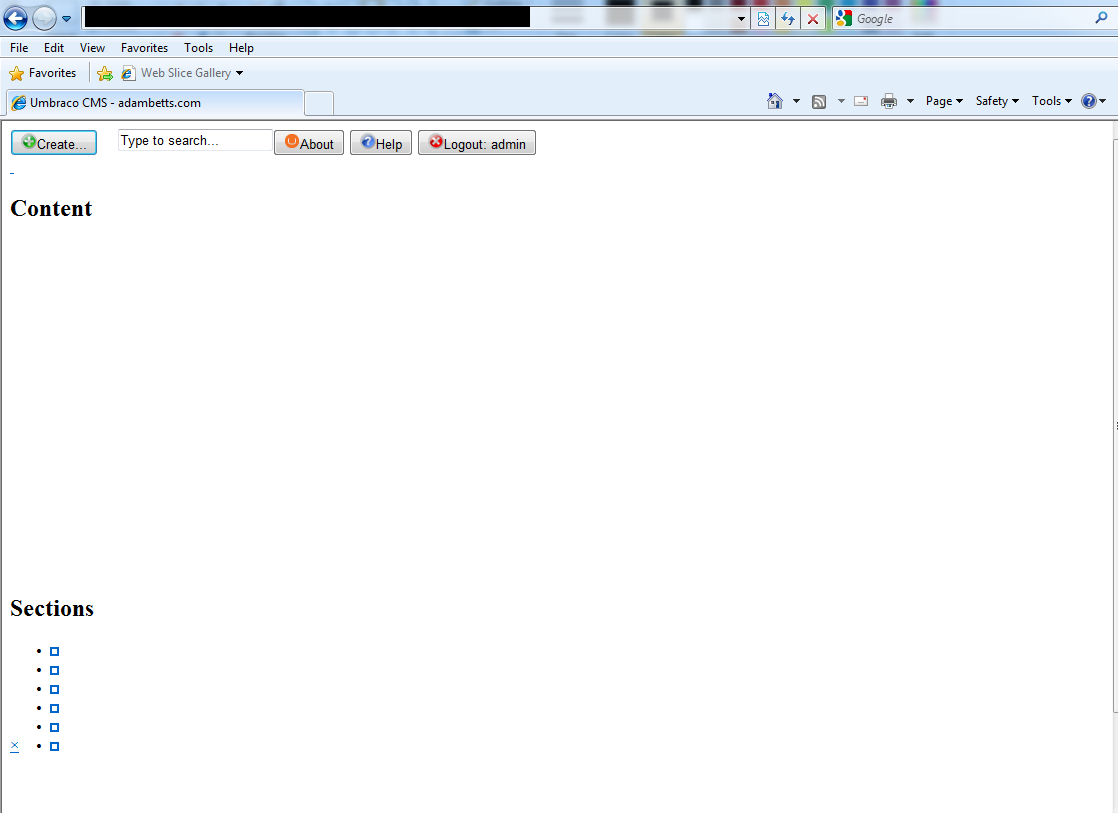The height and width of the screenshot is (813, 1118).
Task: Click the blue Help question mark icon
Action: [1089, 101]
